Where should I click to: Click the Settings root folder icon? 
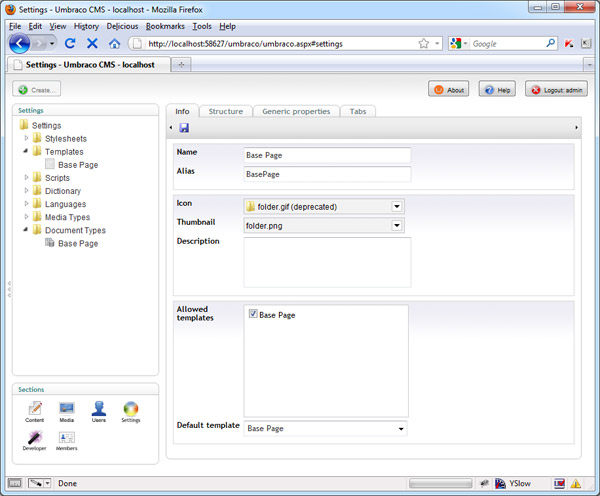tap(24, 125)
